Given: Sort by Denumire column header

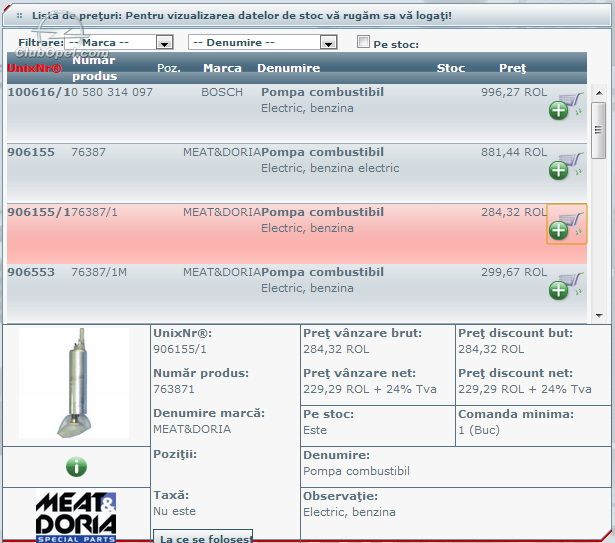Looking at the screenshot, I should click(x=289, y=68).
